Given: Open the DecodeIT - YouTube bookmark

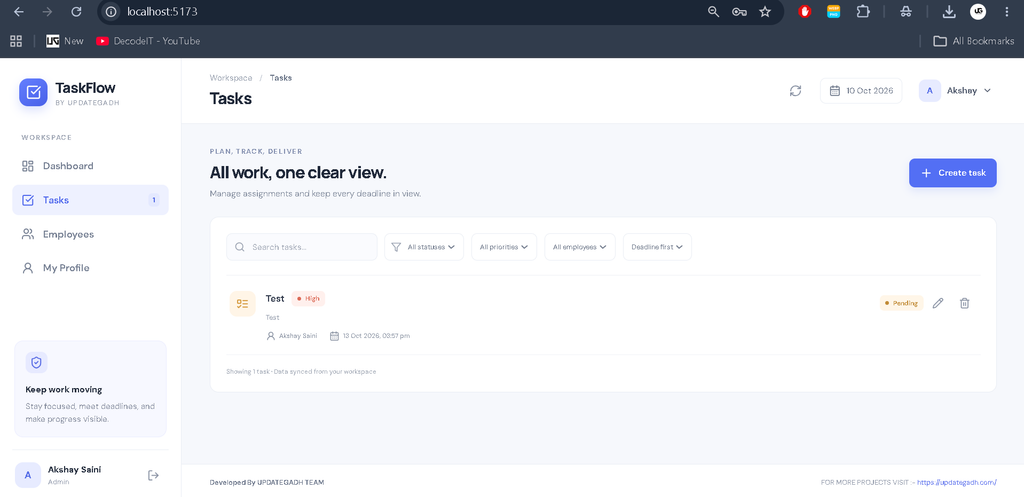Looking at the screenshot, I should (x=148, y=40).
